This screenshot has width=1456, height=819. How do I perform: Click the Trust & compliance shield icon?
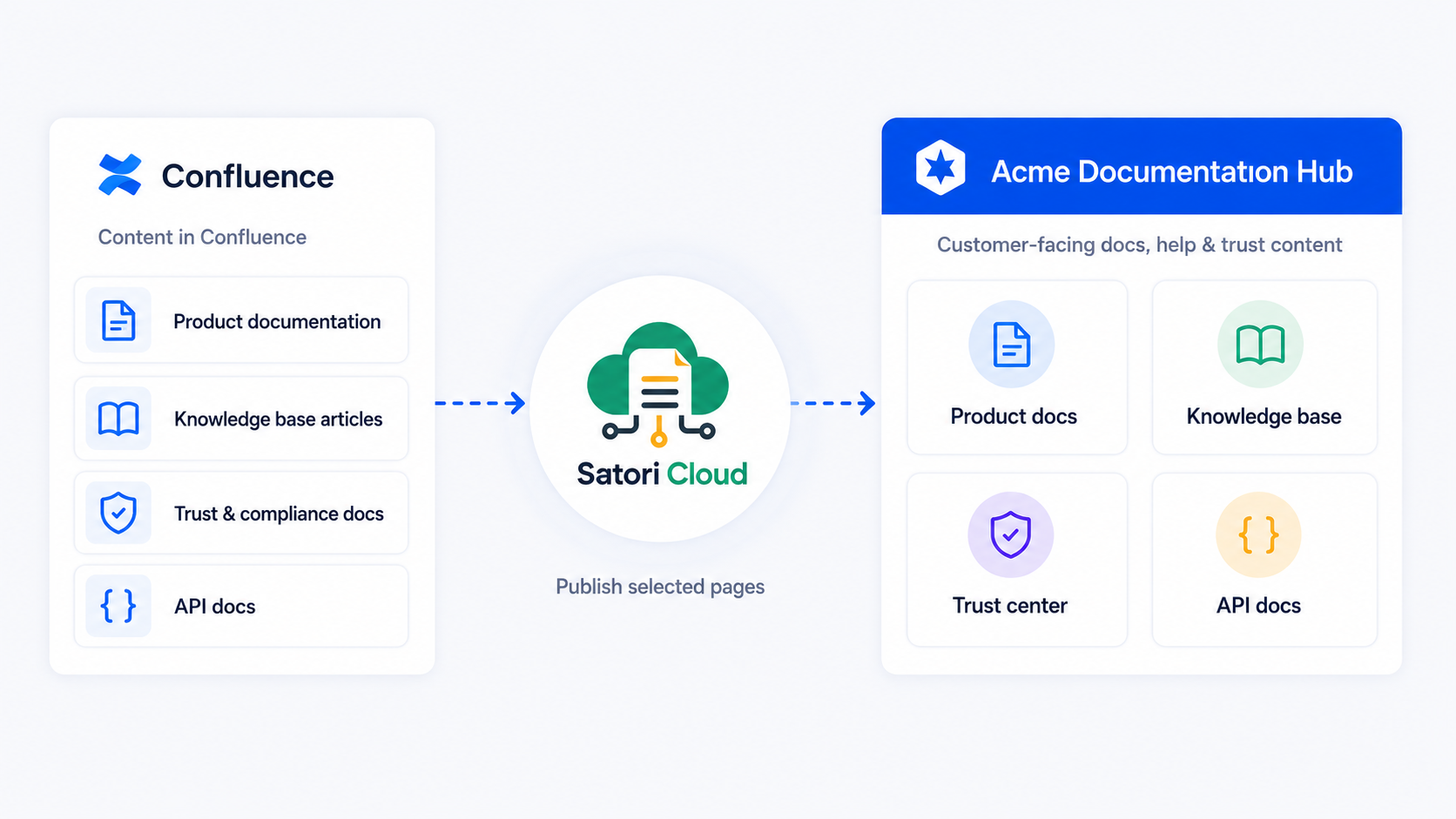[x=118, y=513]
